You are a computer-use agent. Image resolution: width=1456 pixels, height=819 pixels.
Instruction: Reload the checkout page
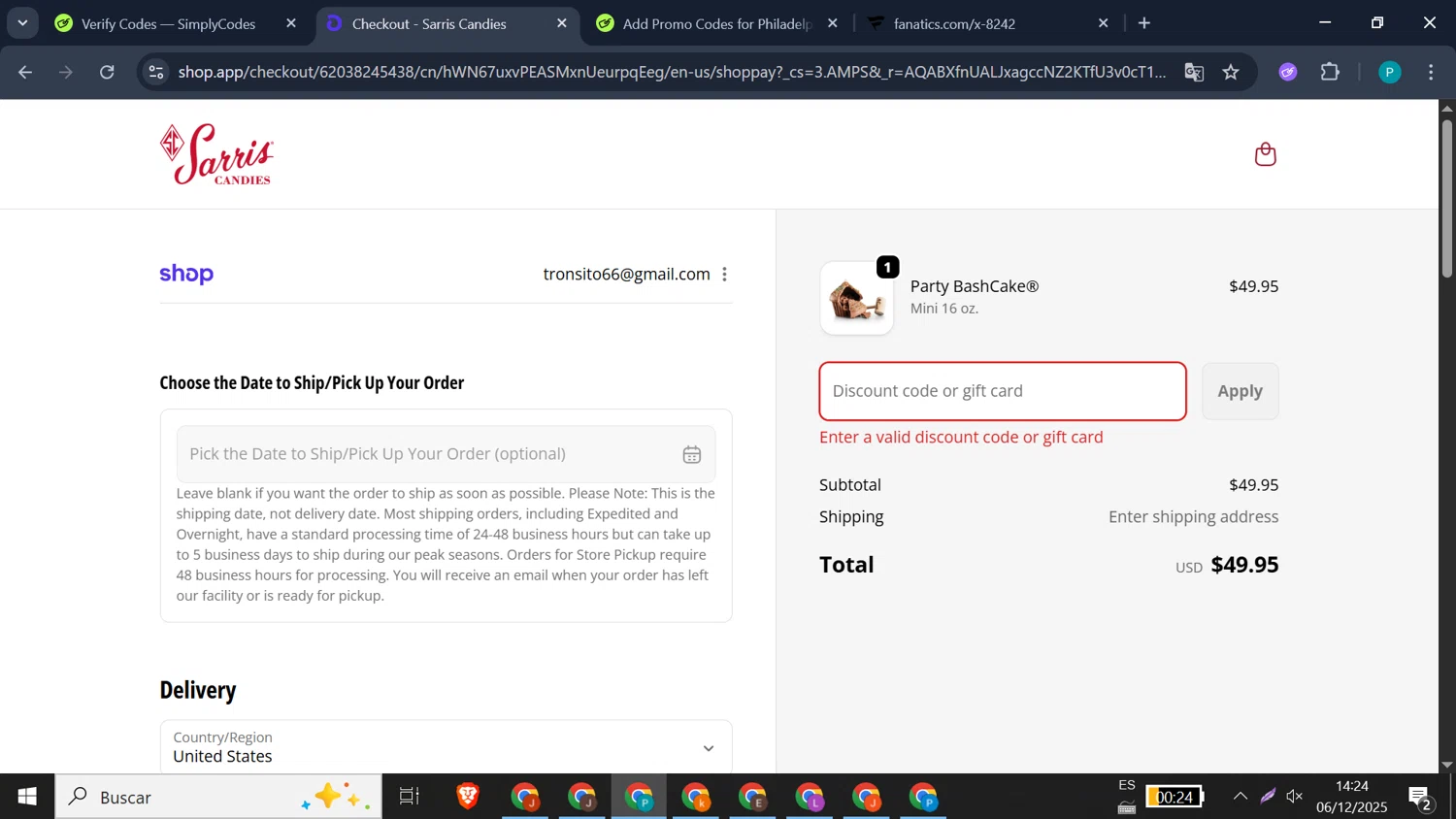(x=107, y=72)
